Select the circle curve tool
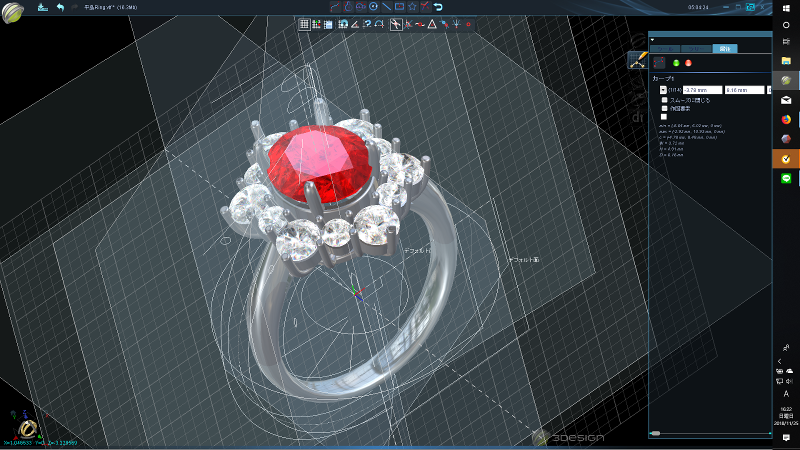This screenshot has width=800, height=450. pos(373,7)
